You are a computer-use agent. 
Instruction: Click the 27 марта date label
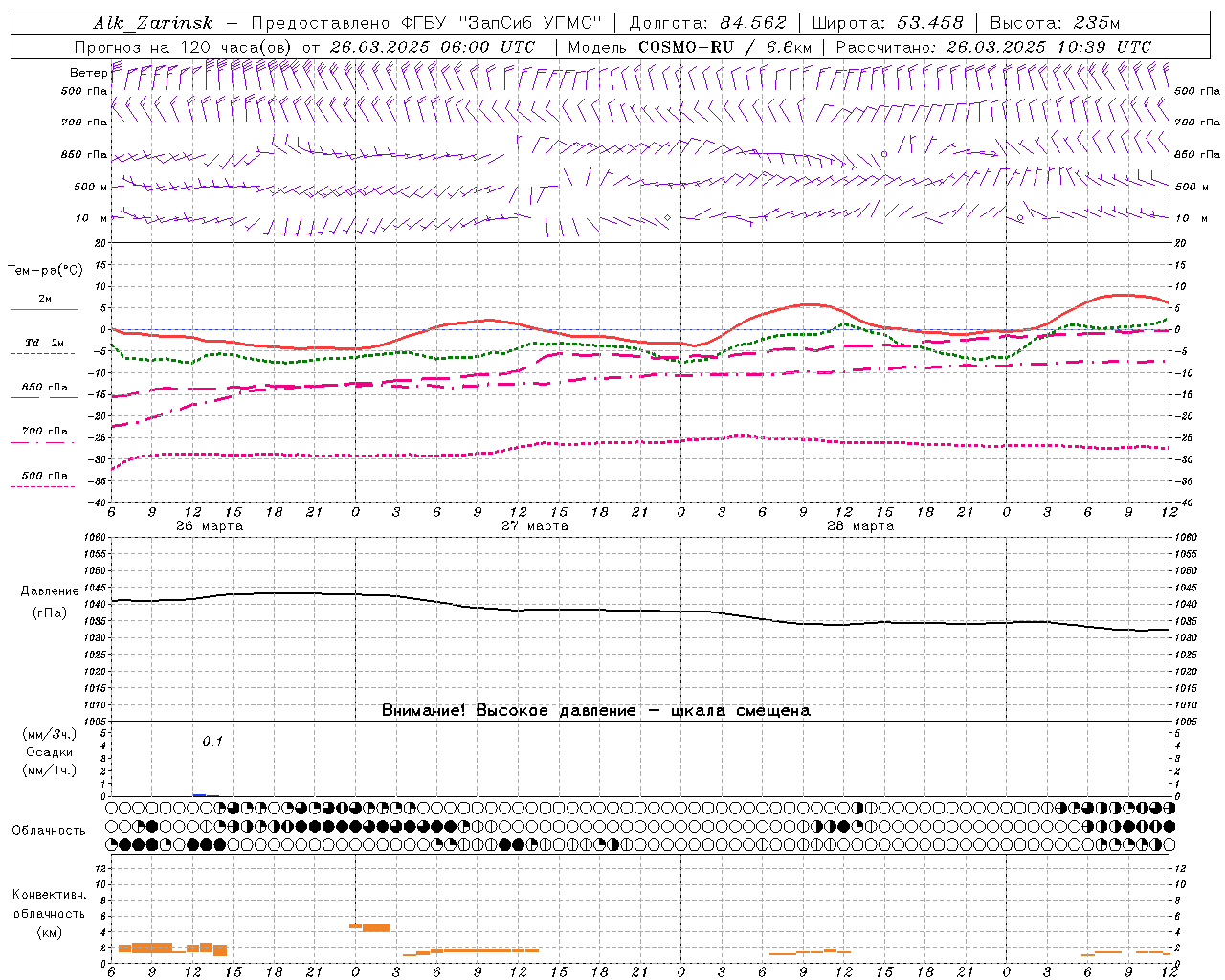[536, 526]
